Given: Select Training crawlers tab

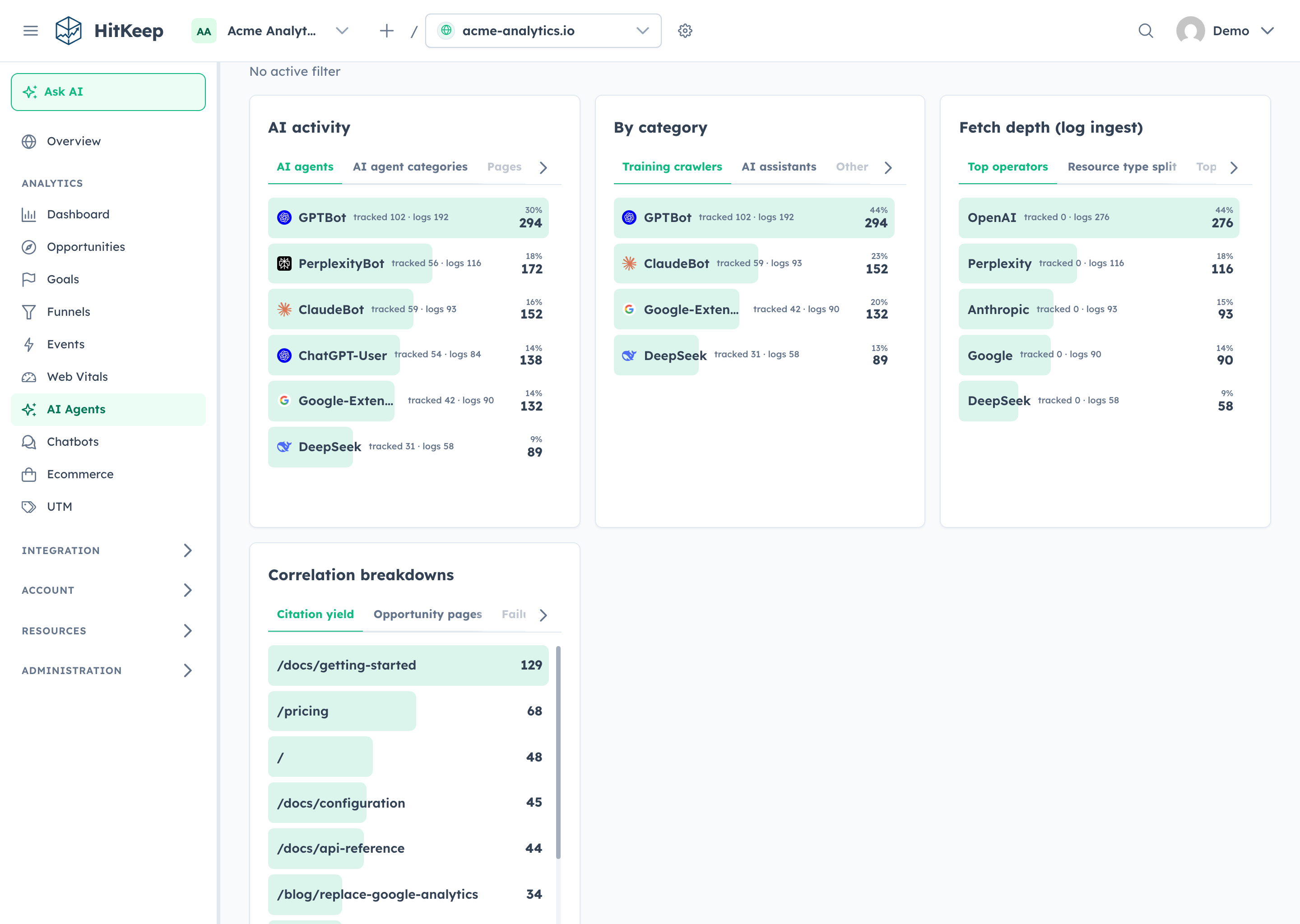Looking at the screenshot, I should (x=672, y=166).
